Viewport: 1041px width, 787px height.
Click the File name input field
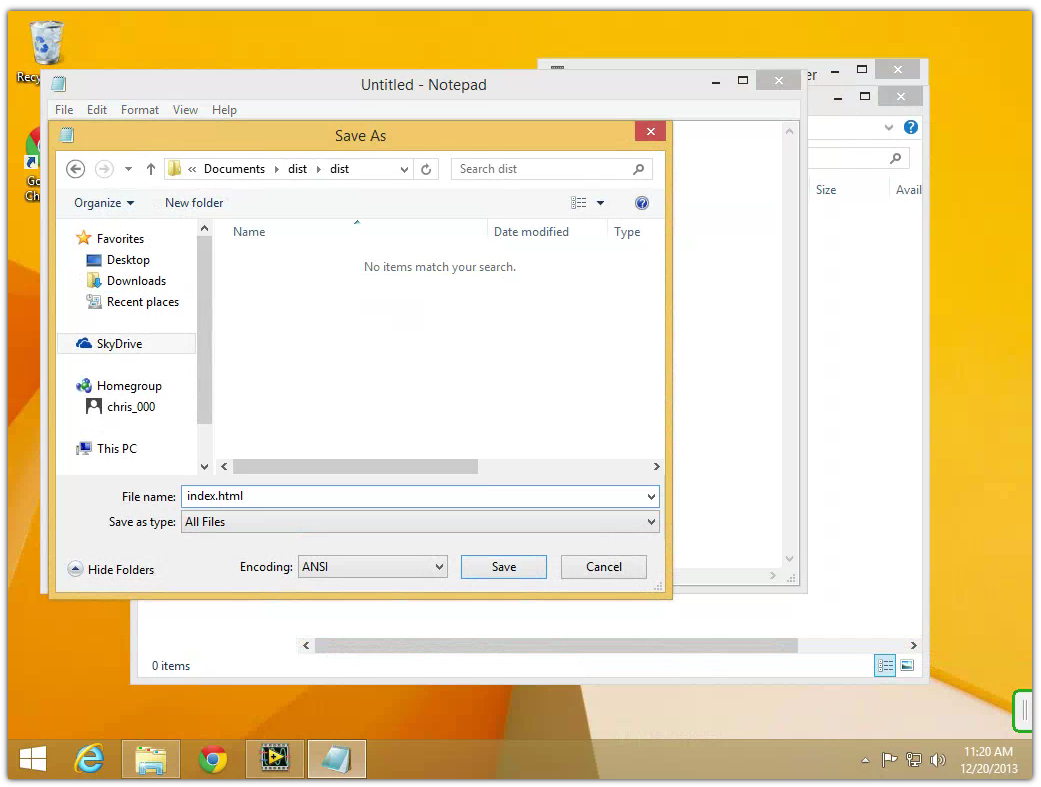[410, 496]
